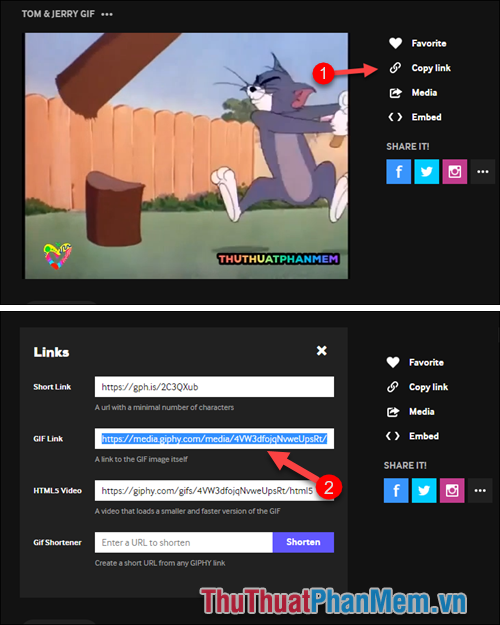Click 'A link to the GIF image itself' text

coord(141,459)
